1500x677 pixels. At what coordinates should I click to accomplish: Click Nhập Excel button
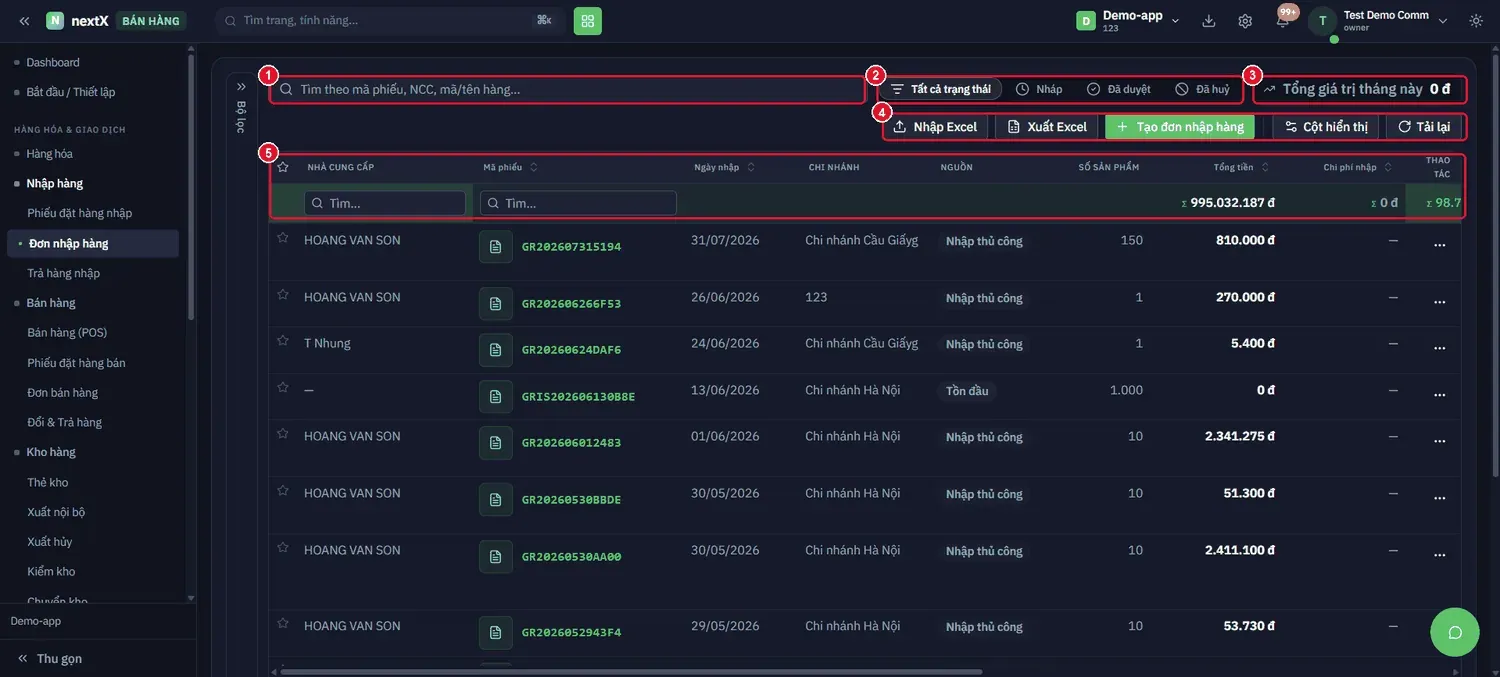936,127
